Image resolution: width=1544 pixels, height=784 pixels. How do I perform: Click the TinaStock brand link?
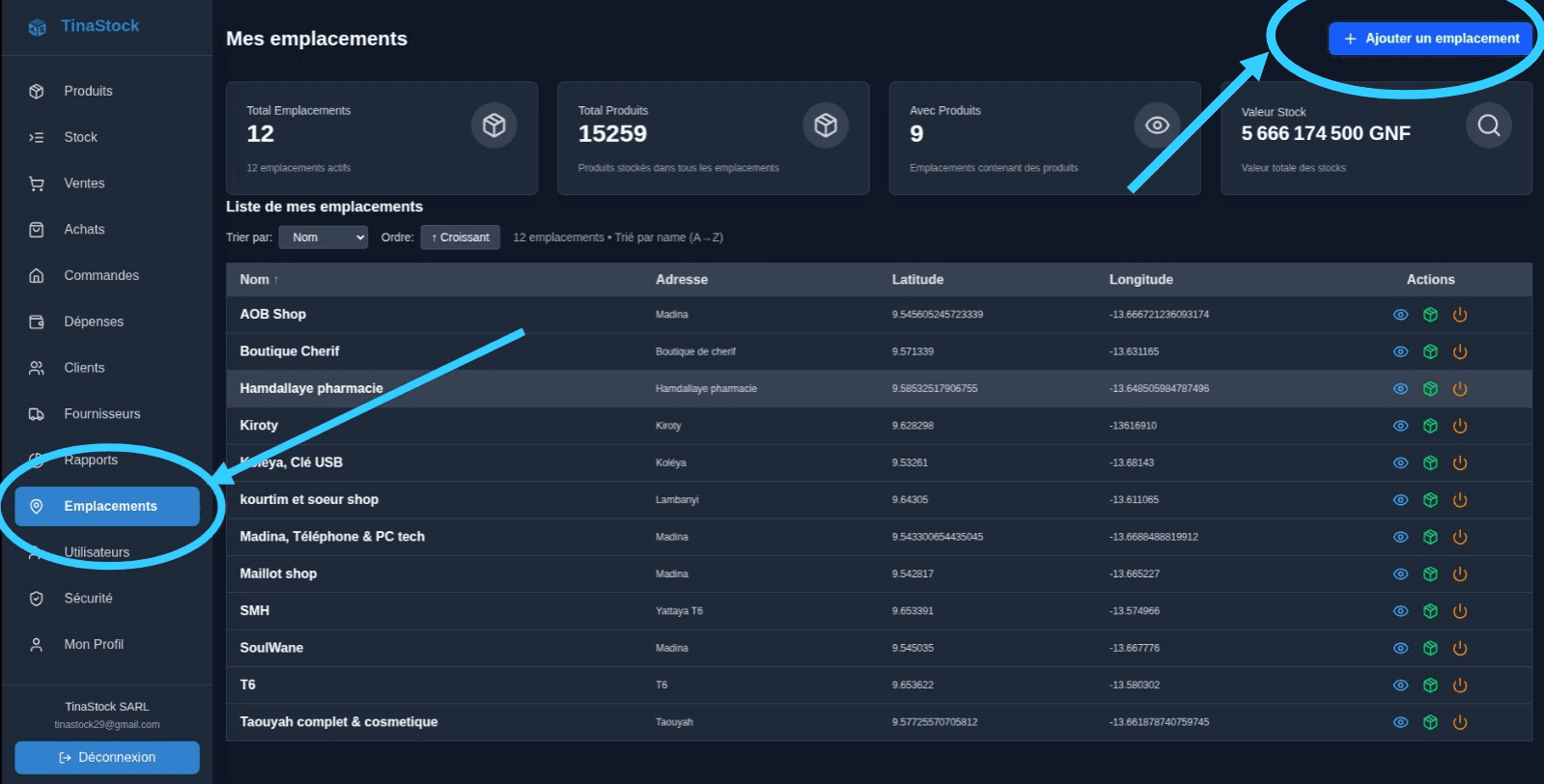[x=99, y=26]
